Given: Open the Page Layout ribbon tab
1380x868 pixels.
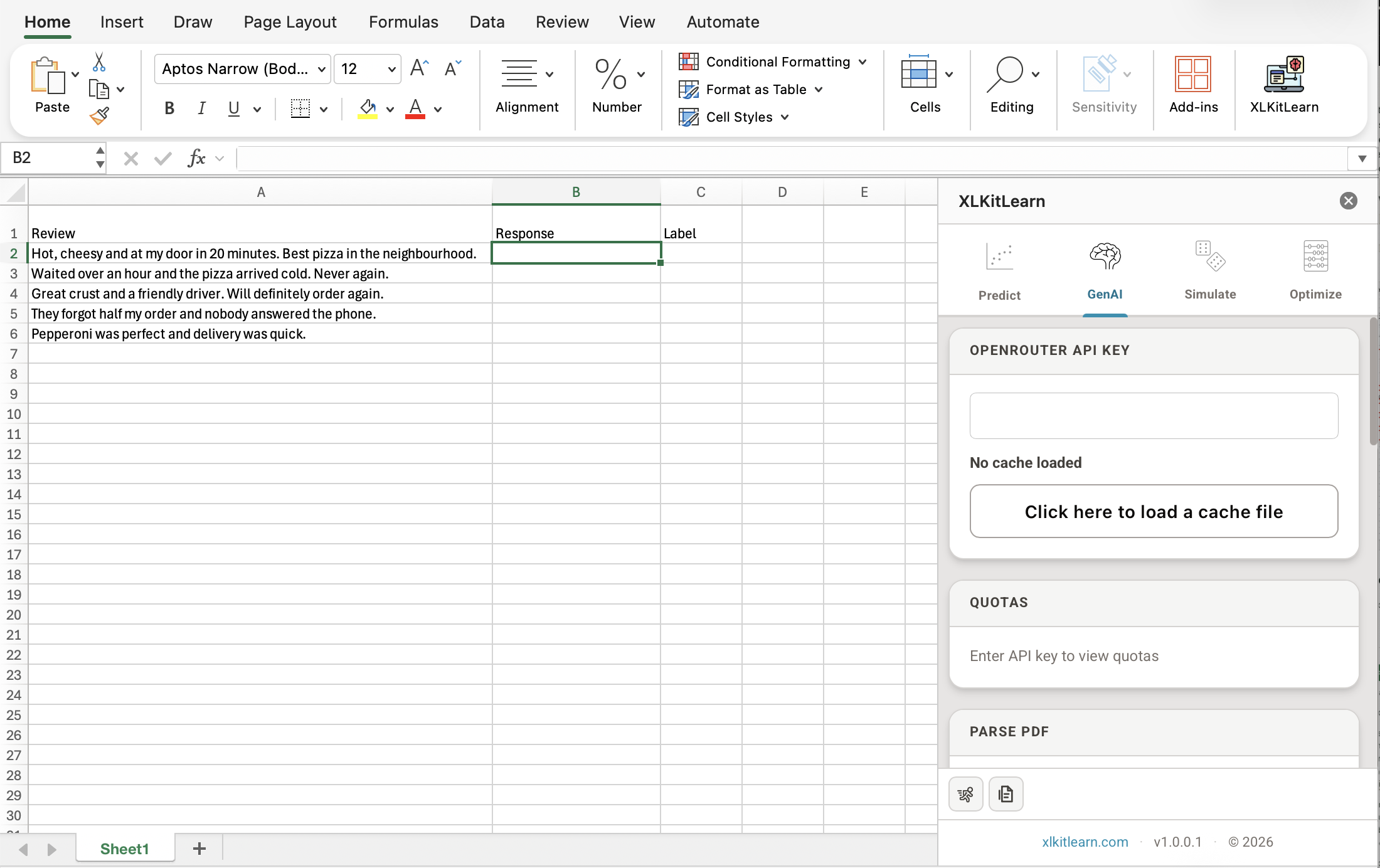Looking at the screenshot, I should (290, 22).
